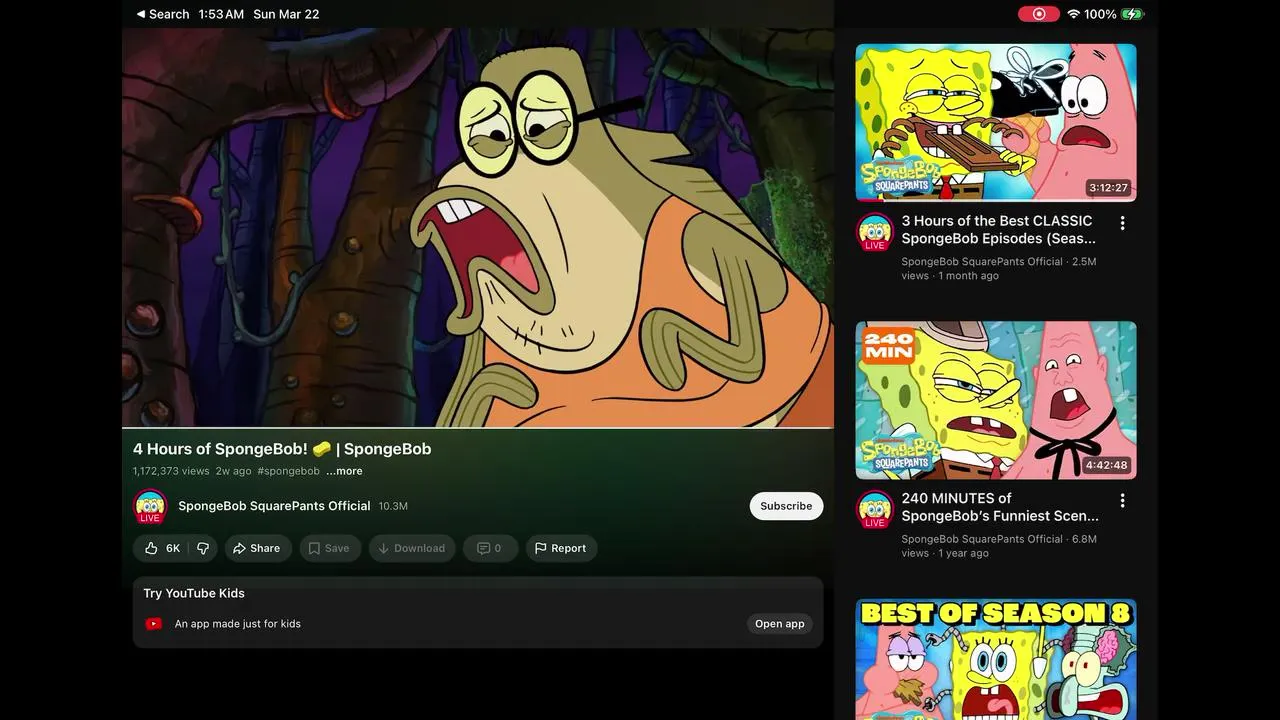The width and height of the screenshot is (1280, 720).
Task: Tap channel avatar beside 3 Hours CLASSIC video
Action: 875,232
